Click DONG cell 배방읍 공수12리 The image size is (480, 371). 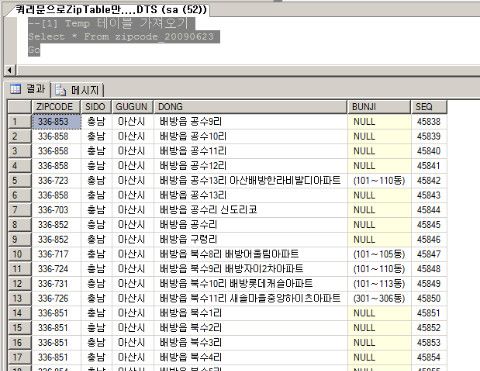tap(250, 166)
